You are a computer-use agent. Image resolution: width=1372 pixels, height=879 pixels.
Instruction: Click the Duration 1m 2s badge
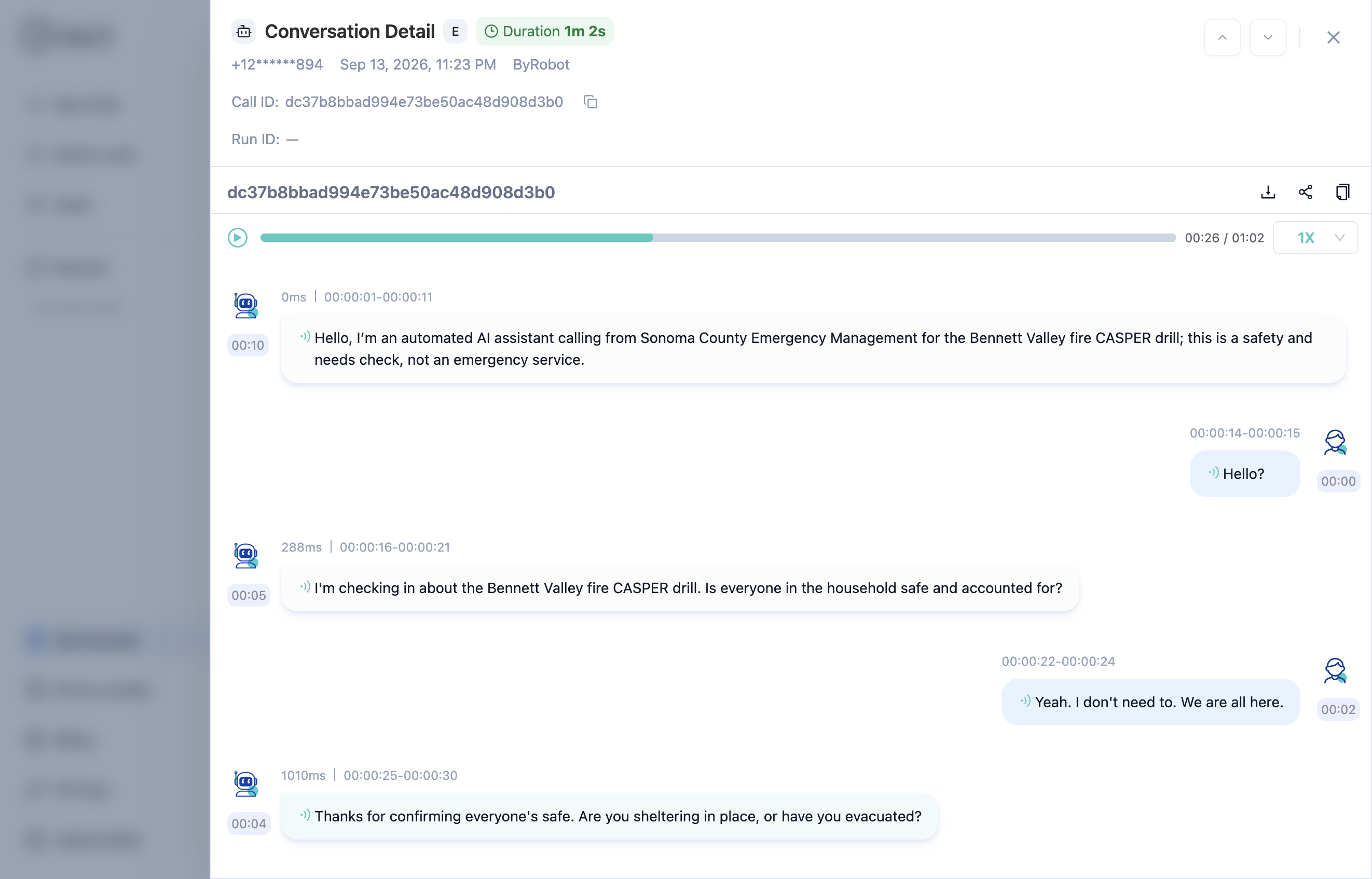[544, 31]
